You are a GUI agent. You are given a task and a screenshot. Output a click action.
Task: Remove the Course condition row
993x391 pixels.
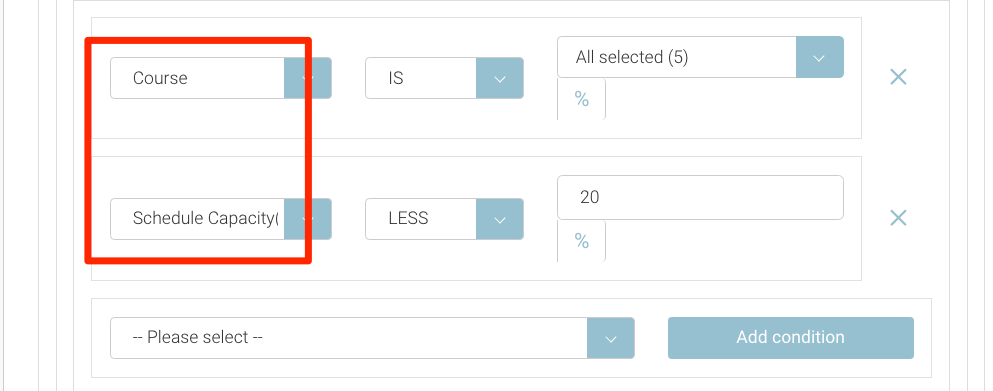[898, 77]
